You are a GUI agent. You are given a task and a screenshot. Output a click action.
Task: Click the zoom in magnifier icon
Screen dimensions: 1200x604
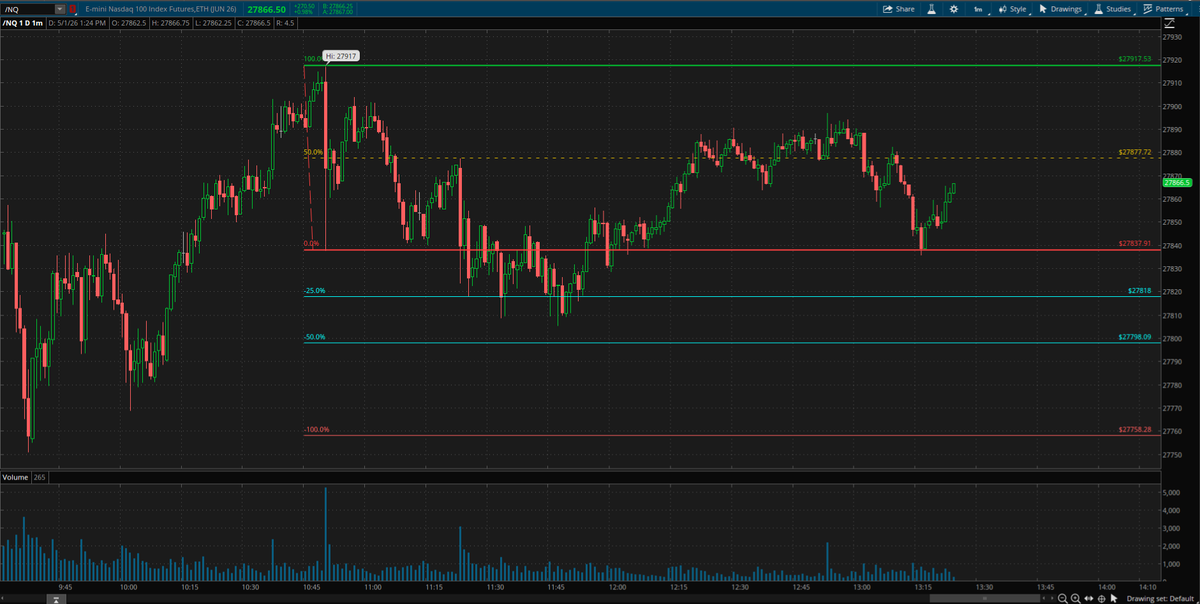pos(1075,598)
